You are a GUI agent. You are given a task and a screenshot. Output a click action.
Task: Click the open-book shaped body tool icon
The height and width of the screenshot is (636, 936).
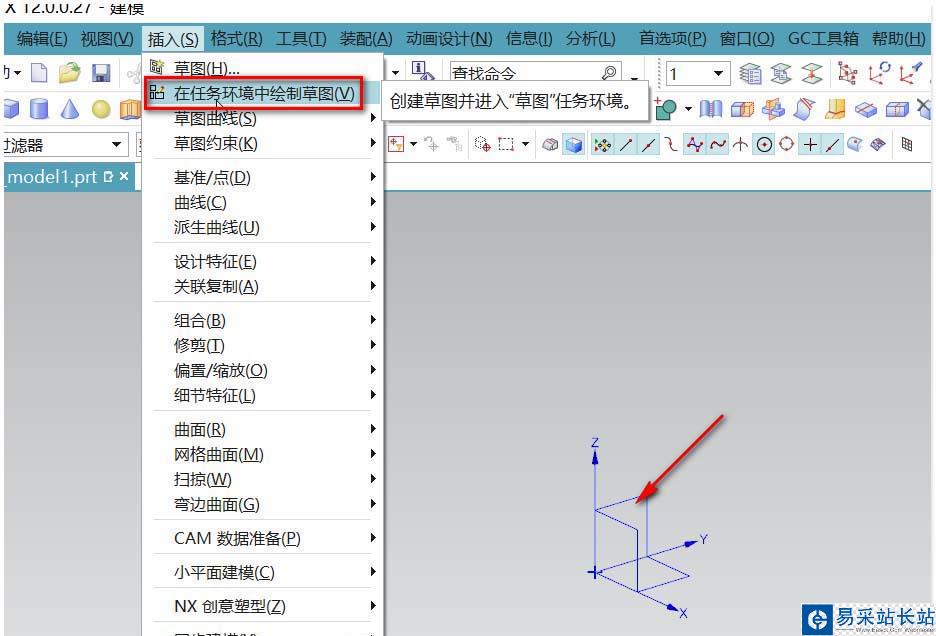pyautogui.click(x=711, y=109)
